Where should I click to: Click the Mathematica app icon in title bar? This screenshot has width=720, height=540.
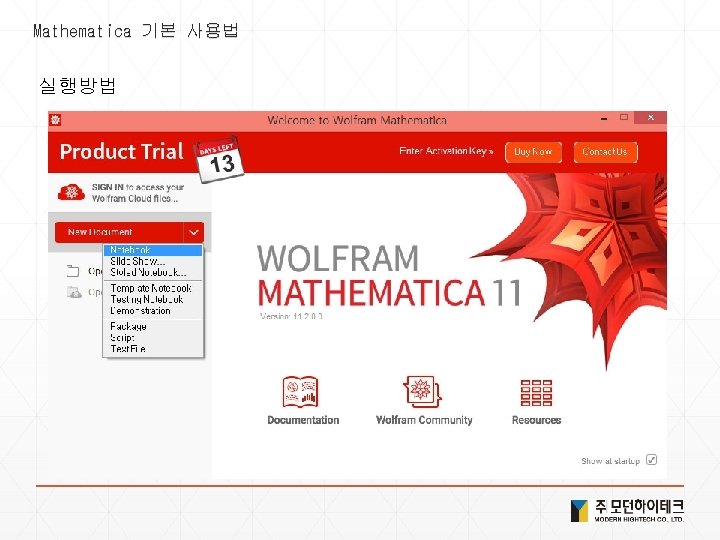(56, 120)
